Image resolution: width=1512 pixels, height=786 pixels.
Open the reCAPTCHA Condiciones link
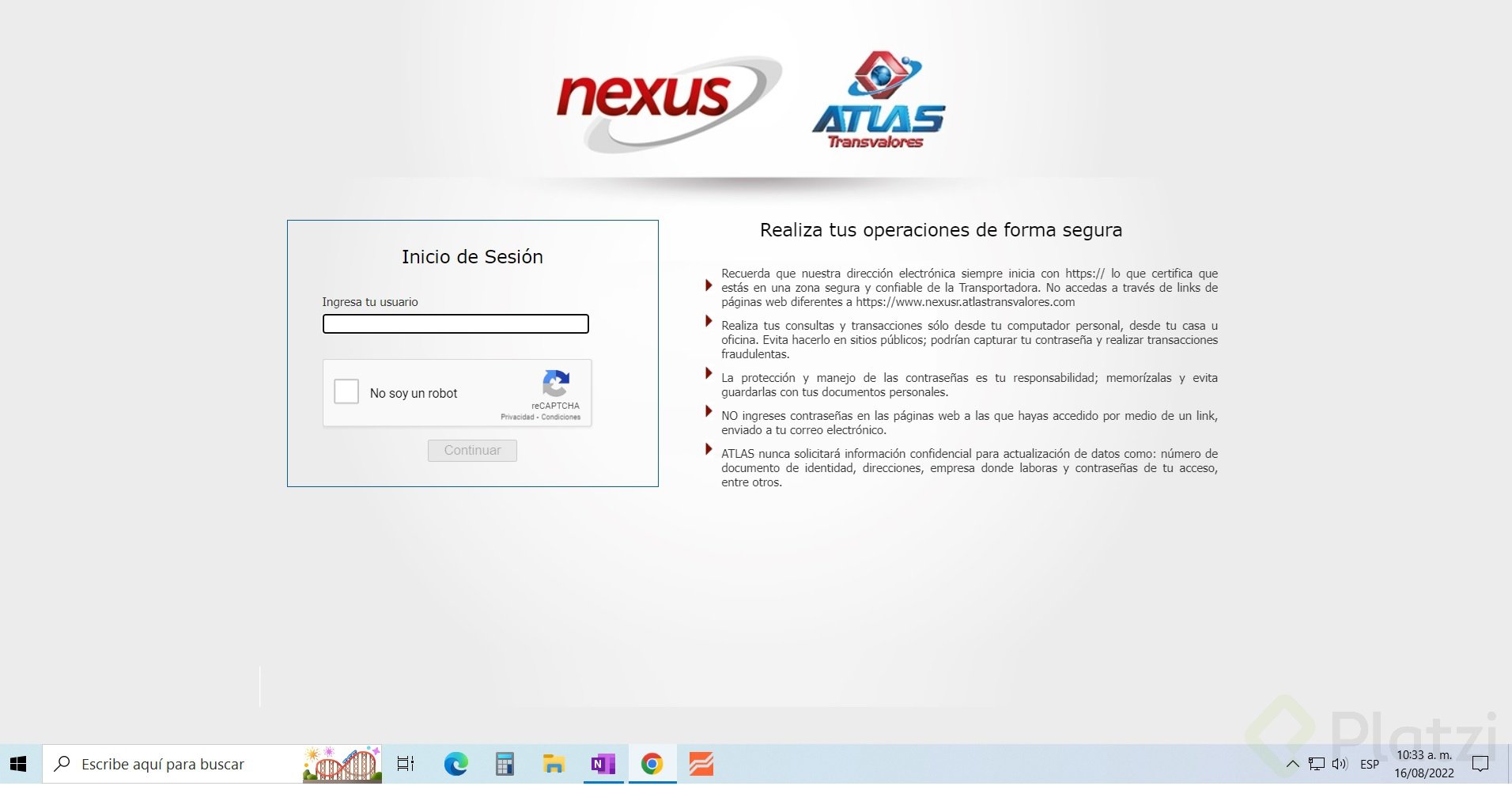coord(561,417)
